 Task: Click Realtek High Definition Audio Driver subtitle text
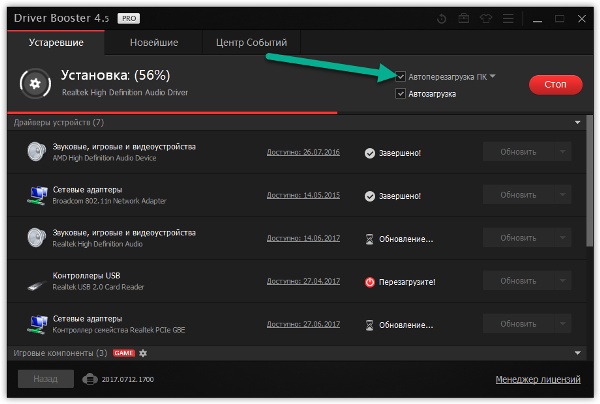pos(125,93)
